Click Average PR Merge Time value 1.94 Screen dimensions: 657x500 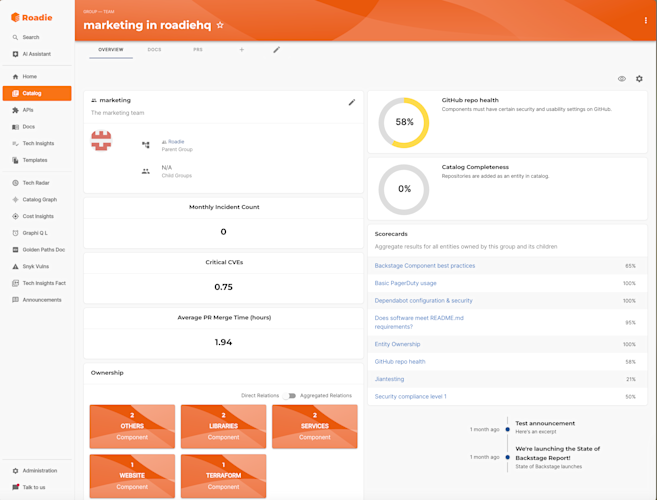[x=223, y=342]
